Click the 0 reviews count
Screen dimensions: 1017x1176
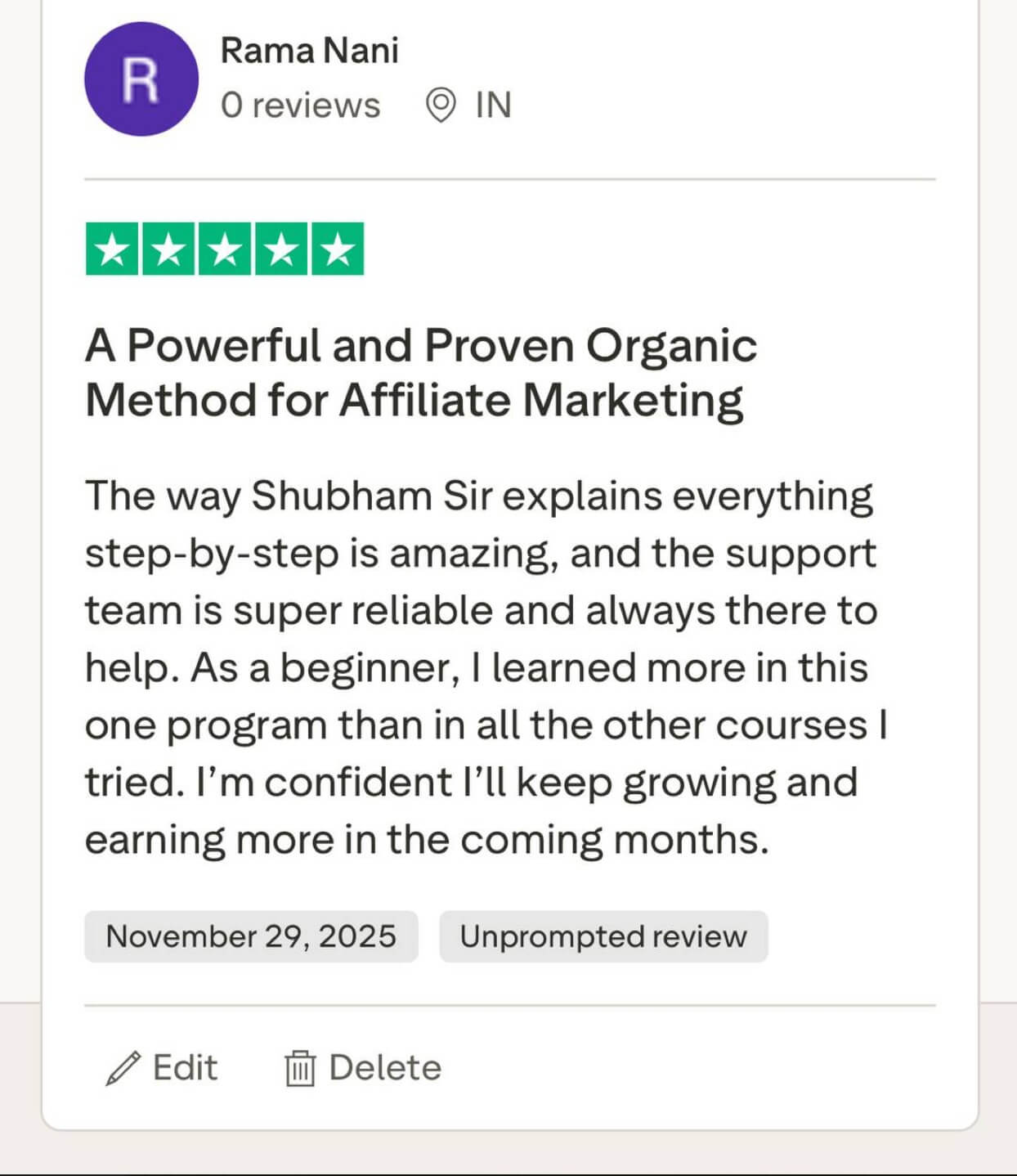(x=300, y=105)
